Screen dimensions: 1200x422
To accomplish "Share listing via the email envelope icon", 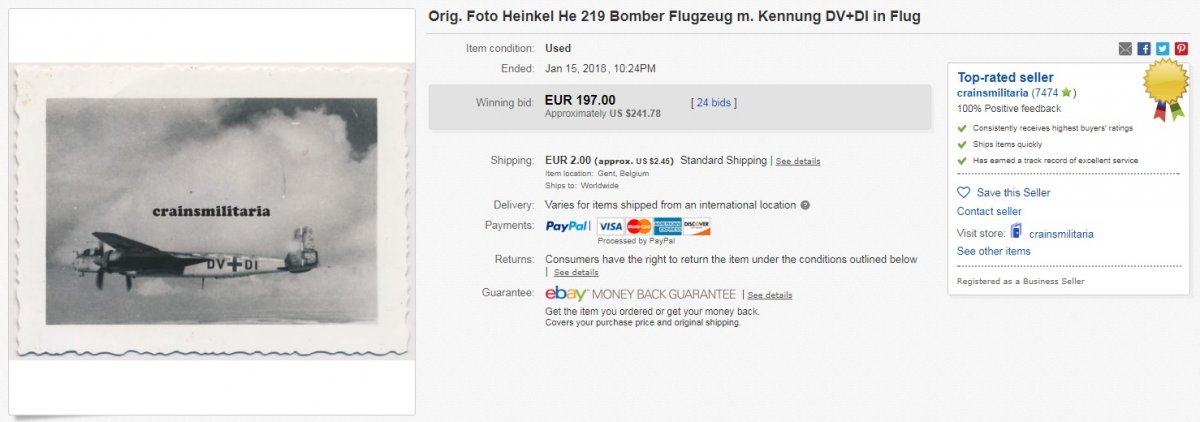I will [x=1126, y=48].
